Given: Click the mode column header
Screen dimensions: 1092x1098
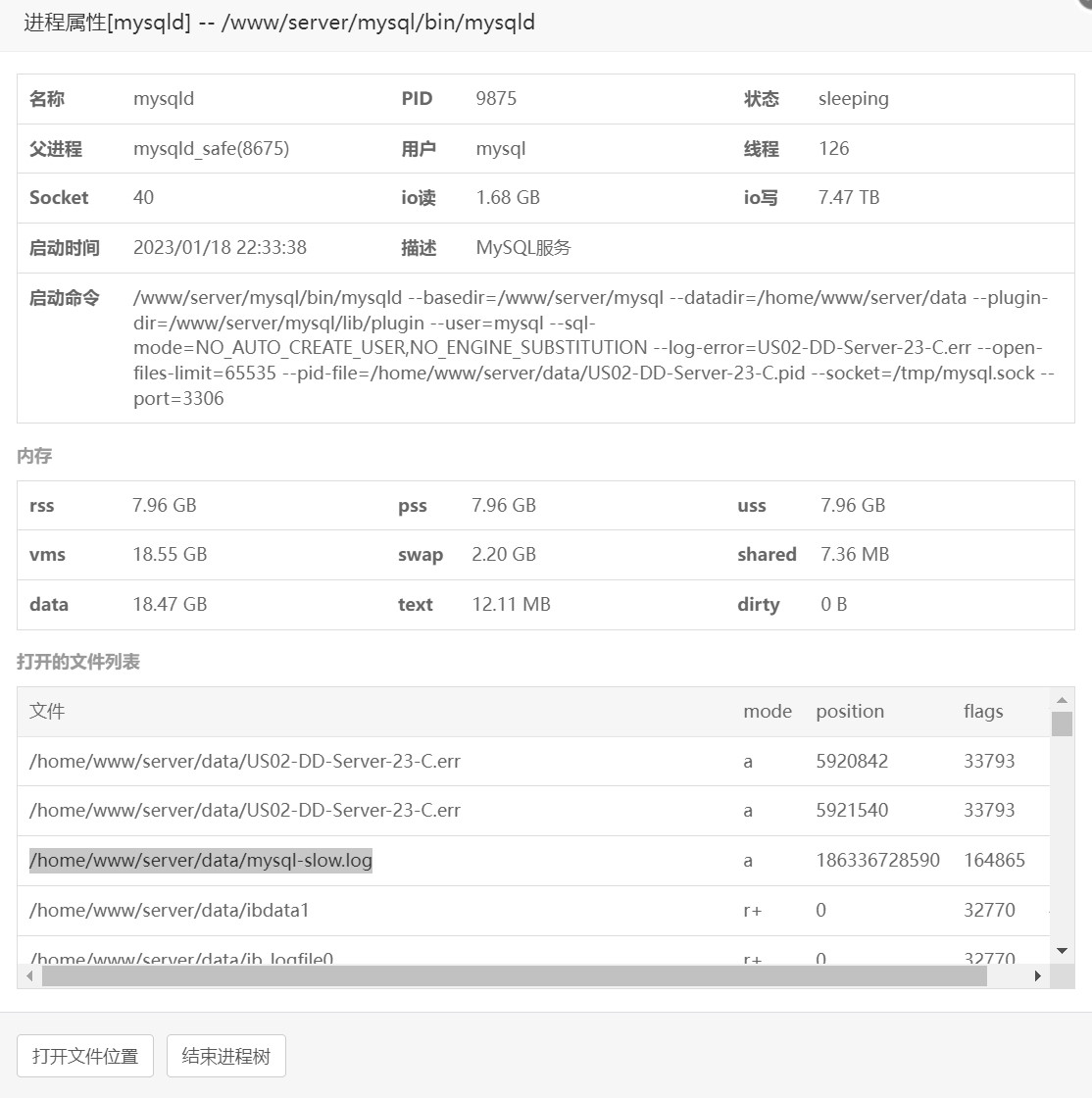Looking at the screenshot, I should point(768,711).
